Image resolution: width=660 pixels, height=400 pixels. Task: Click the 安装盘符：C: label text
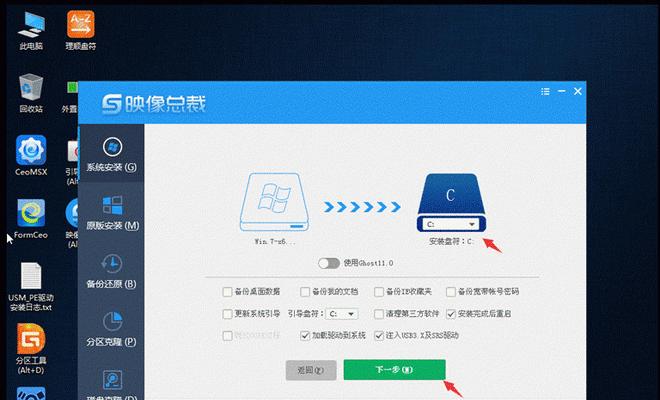pyautogui.click(x=451, y=242)
